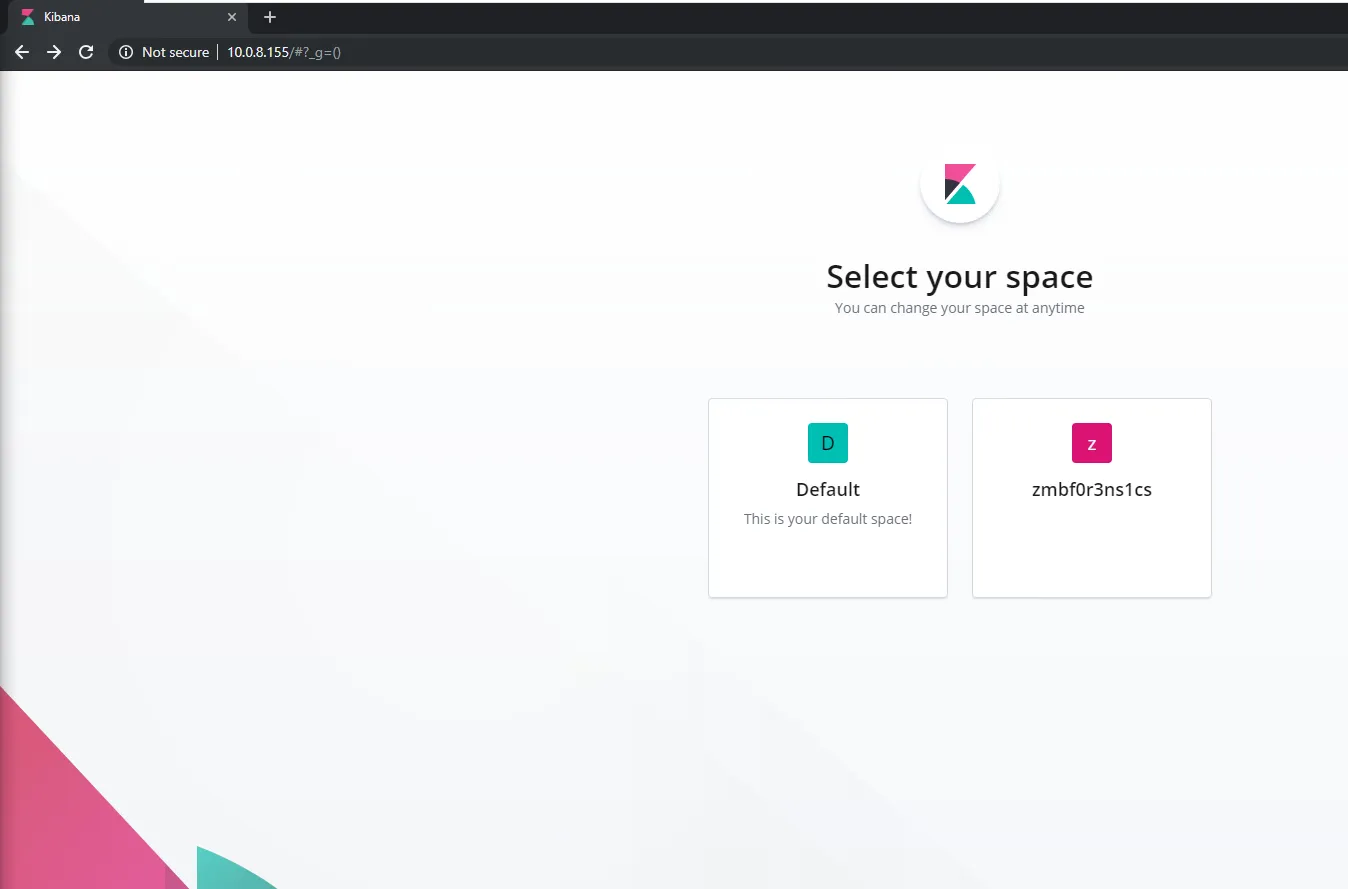
Task: Click the Kibana favicon on the browser tab
Action: (x=27, y=16)
